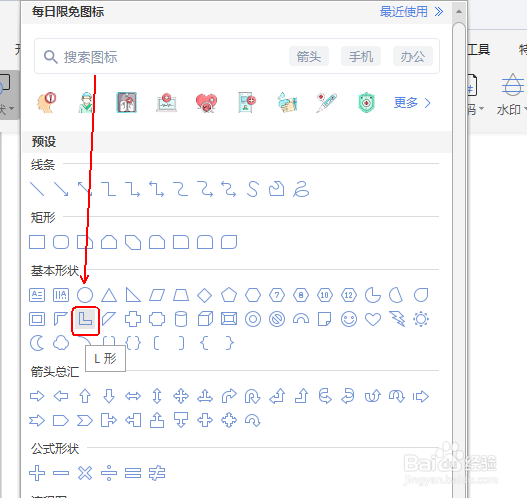Choose the no-symbol prohibited shape
Image resolution: width=527 pixels, height=498 pixels.
277,319
